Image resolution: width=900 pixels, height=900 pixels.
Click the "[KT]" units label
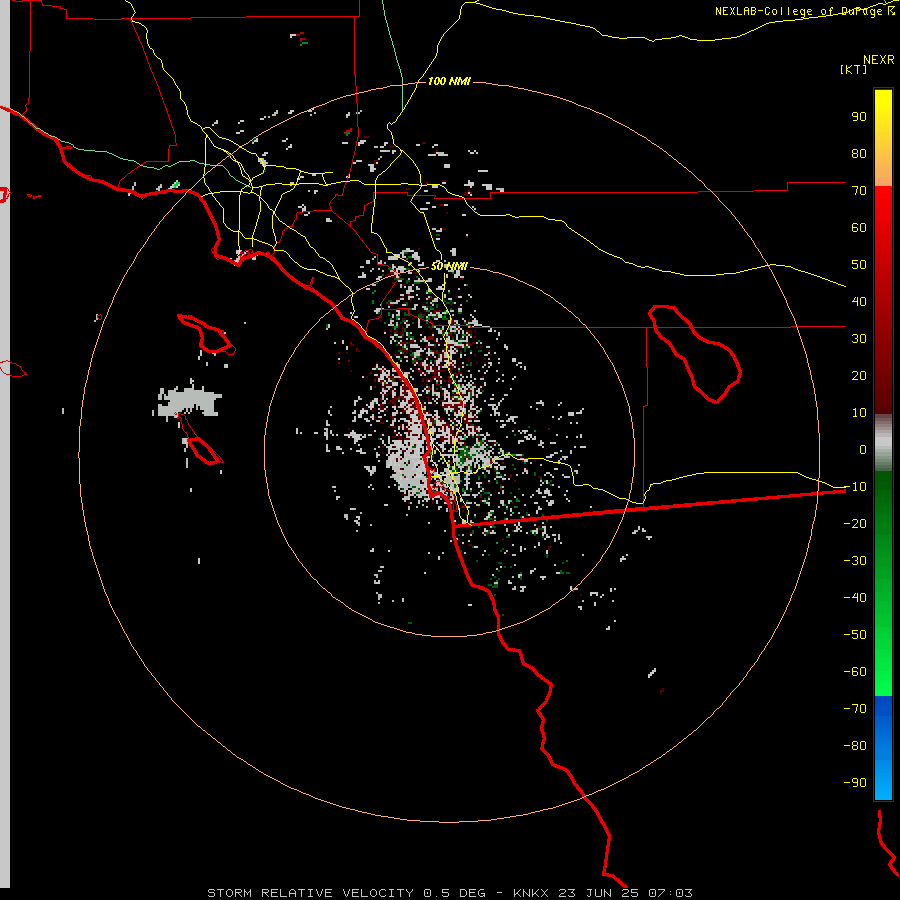point(854,69)
